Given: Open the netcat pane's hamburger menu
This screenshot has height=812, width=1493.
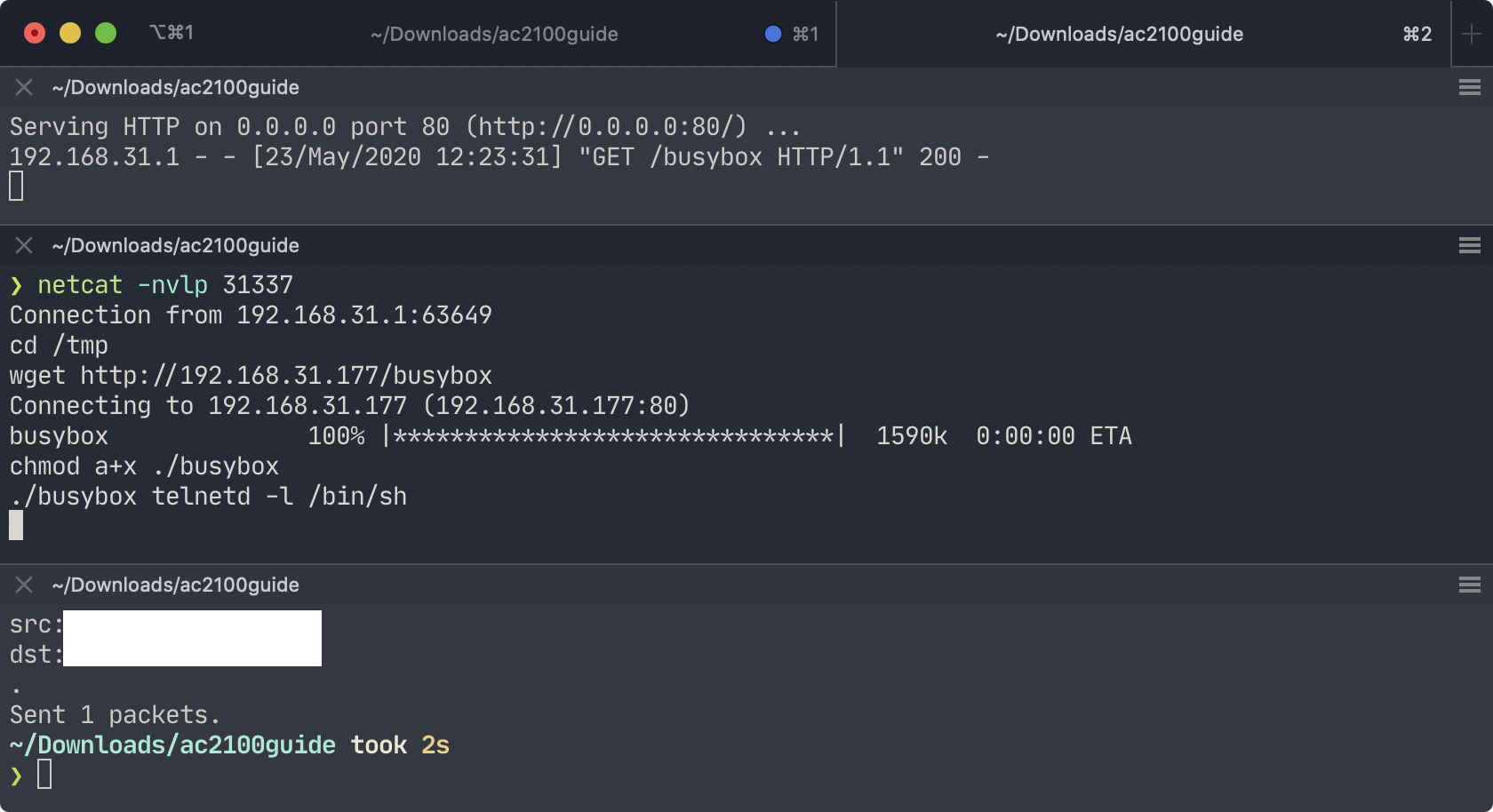Looking at the screenshot, I should point(1470,245).
